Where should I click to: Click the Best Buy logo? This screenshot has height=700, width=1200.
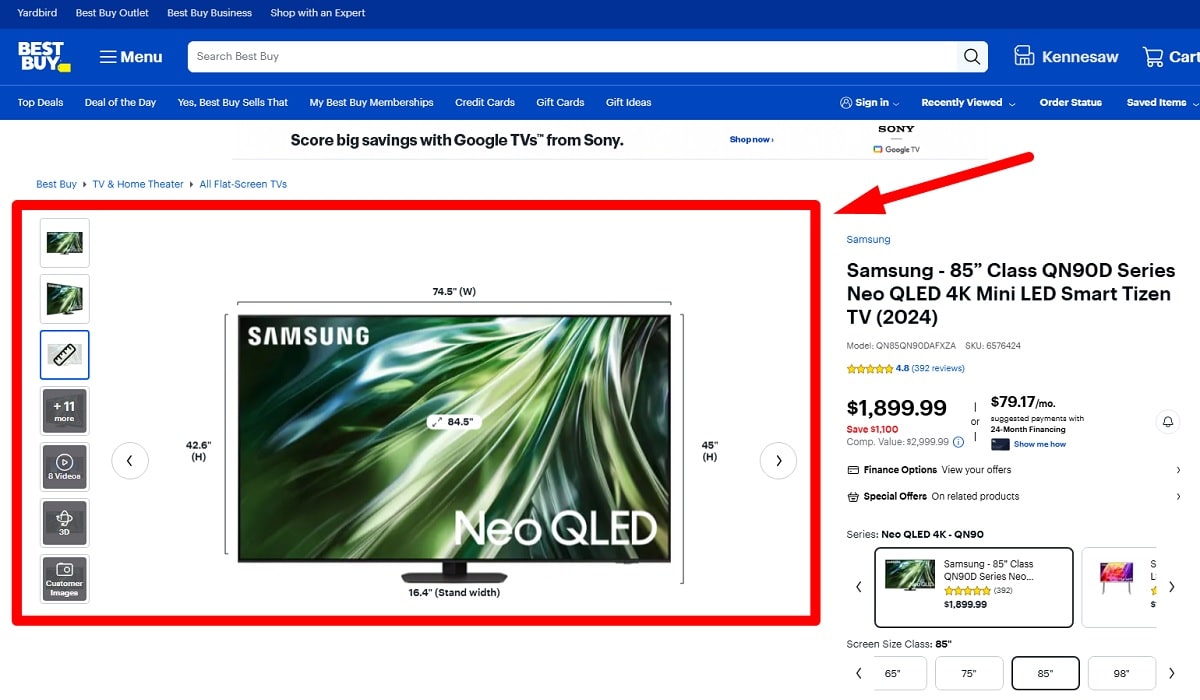42,57
